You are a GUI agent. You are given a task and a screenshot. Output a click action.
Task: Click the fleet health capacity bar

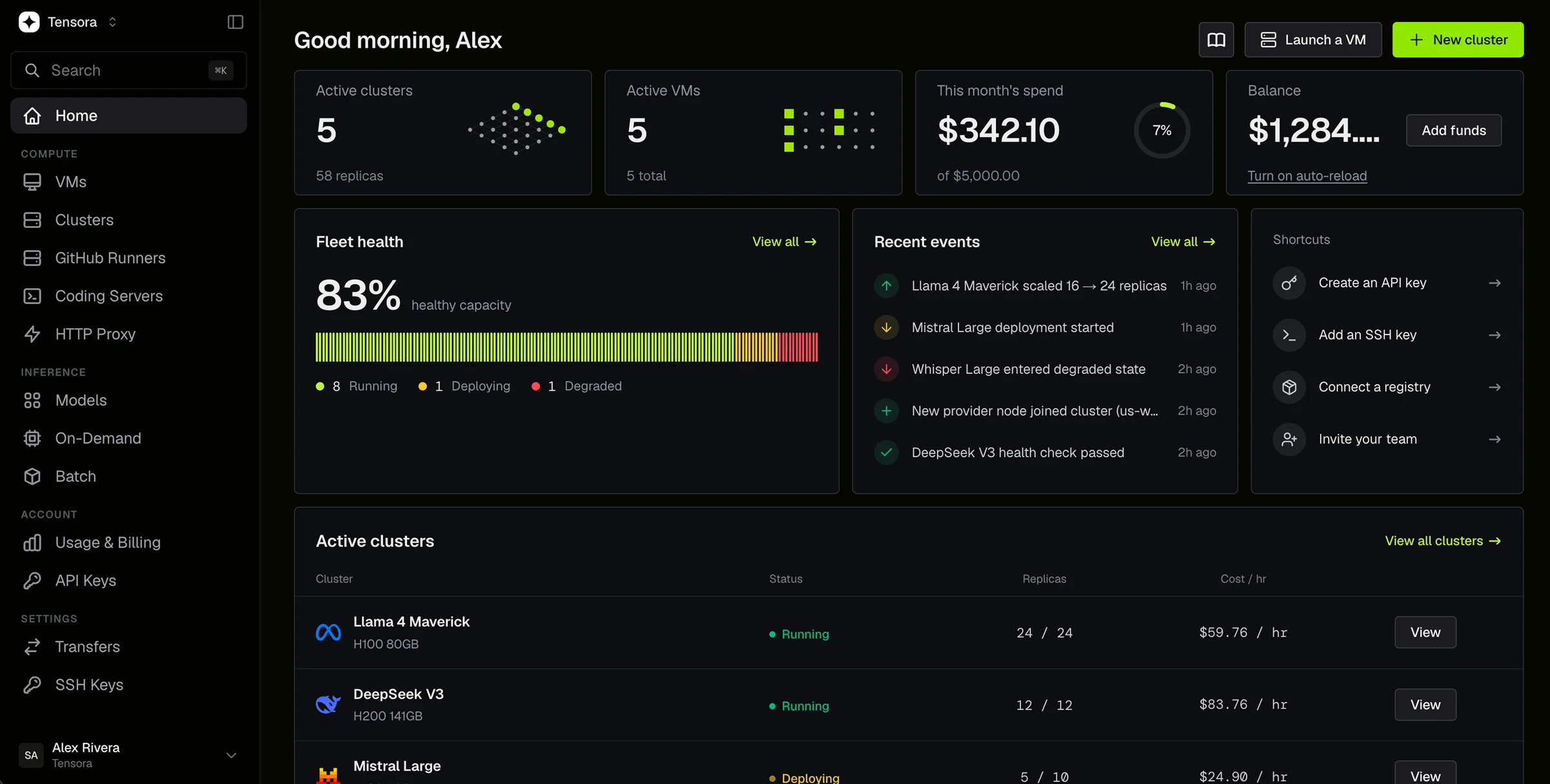[x=566, y=347]
